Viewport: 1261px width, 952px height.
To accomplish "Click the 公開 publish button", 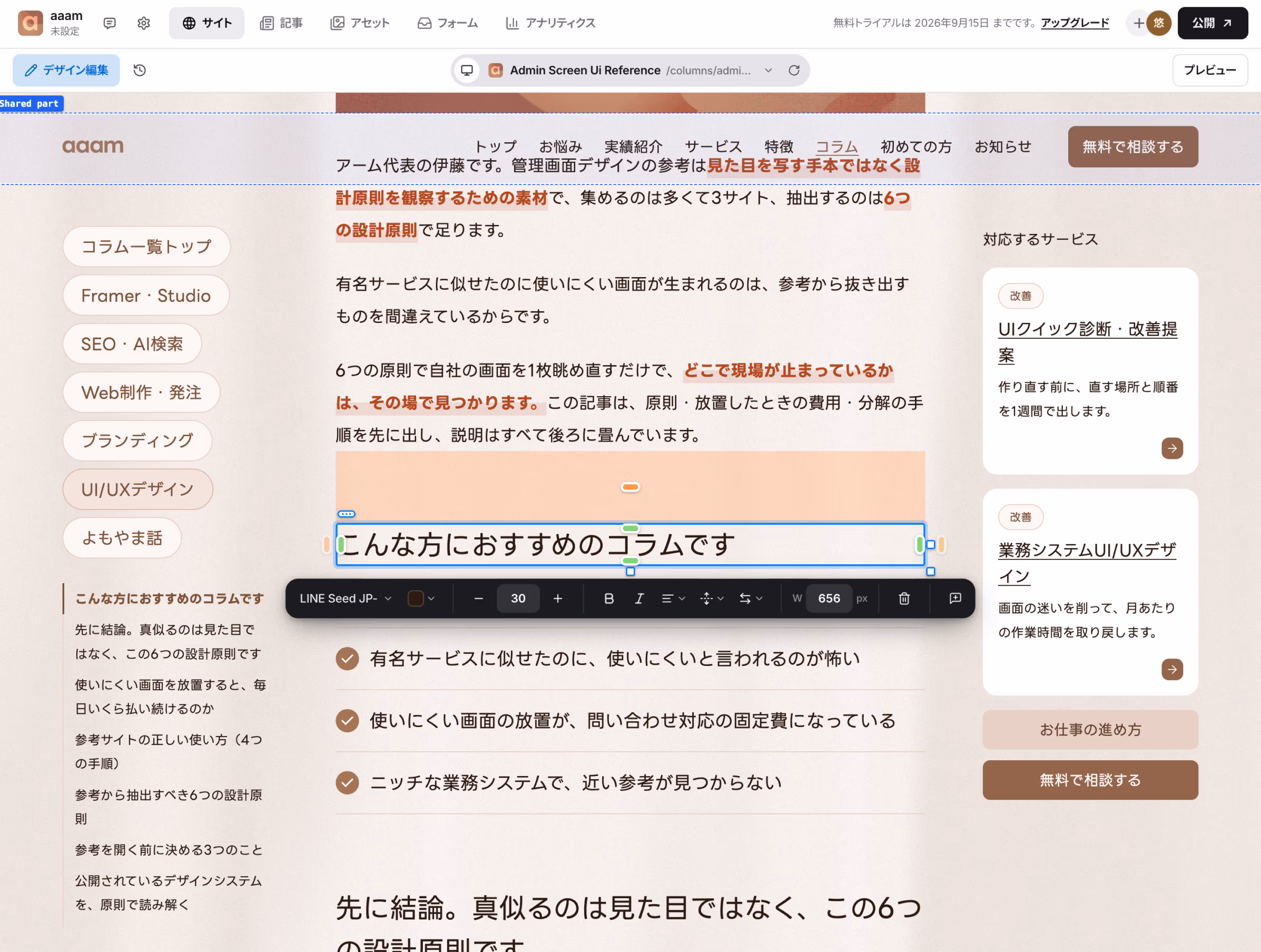I will (1213, 23).
